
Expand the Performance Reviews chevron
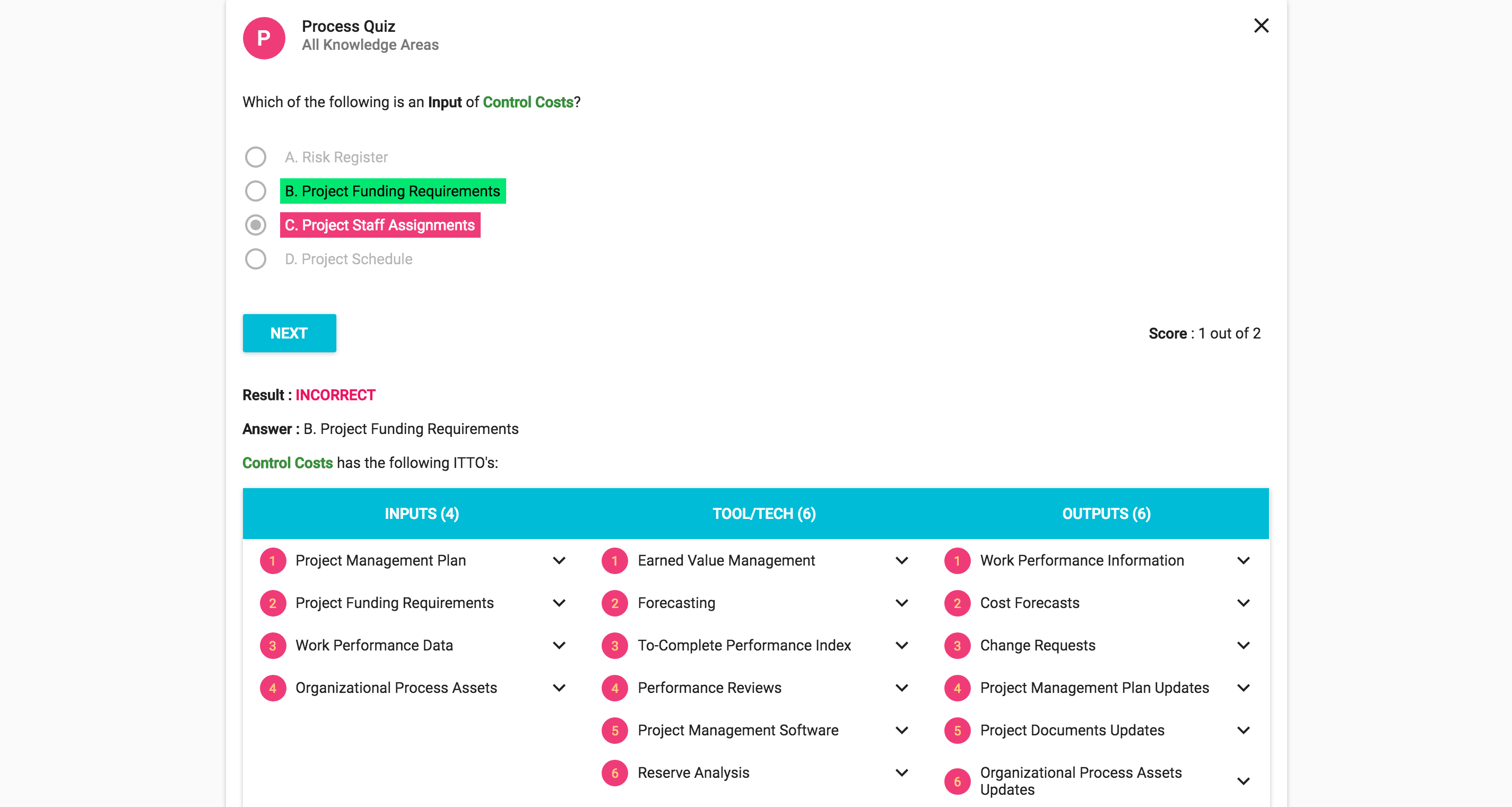coord(901,688)
